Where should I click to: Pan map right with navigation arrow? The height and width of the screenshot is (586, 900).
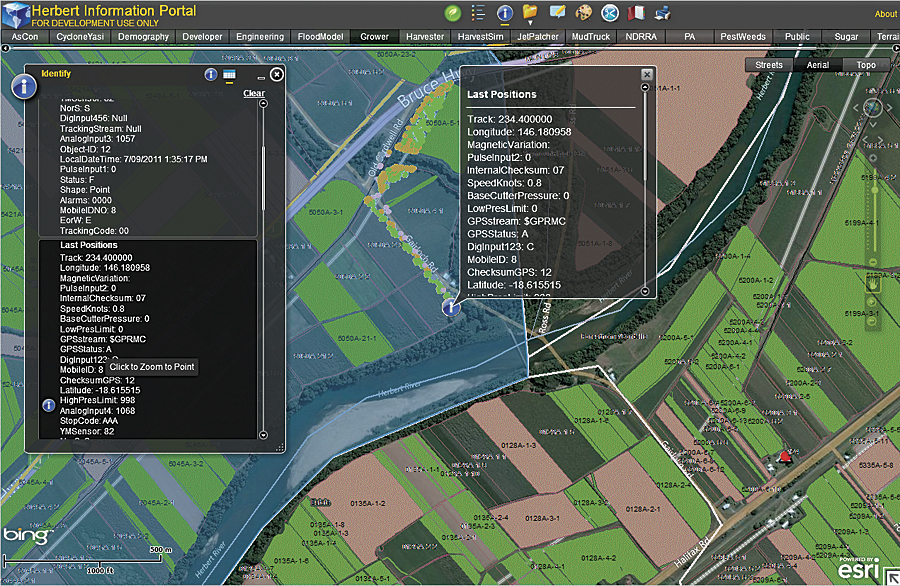pyautogui.click(x=889, y=107)
